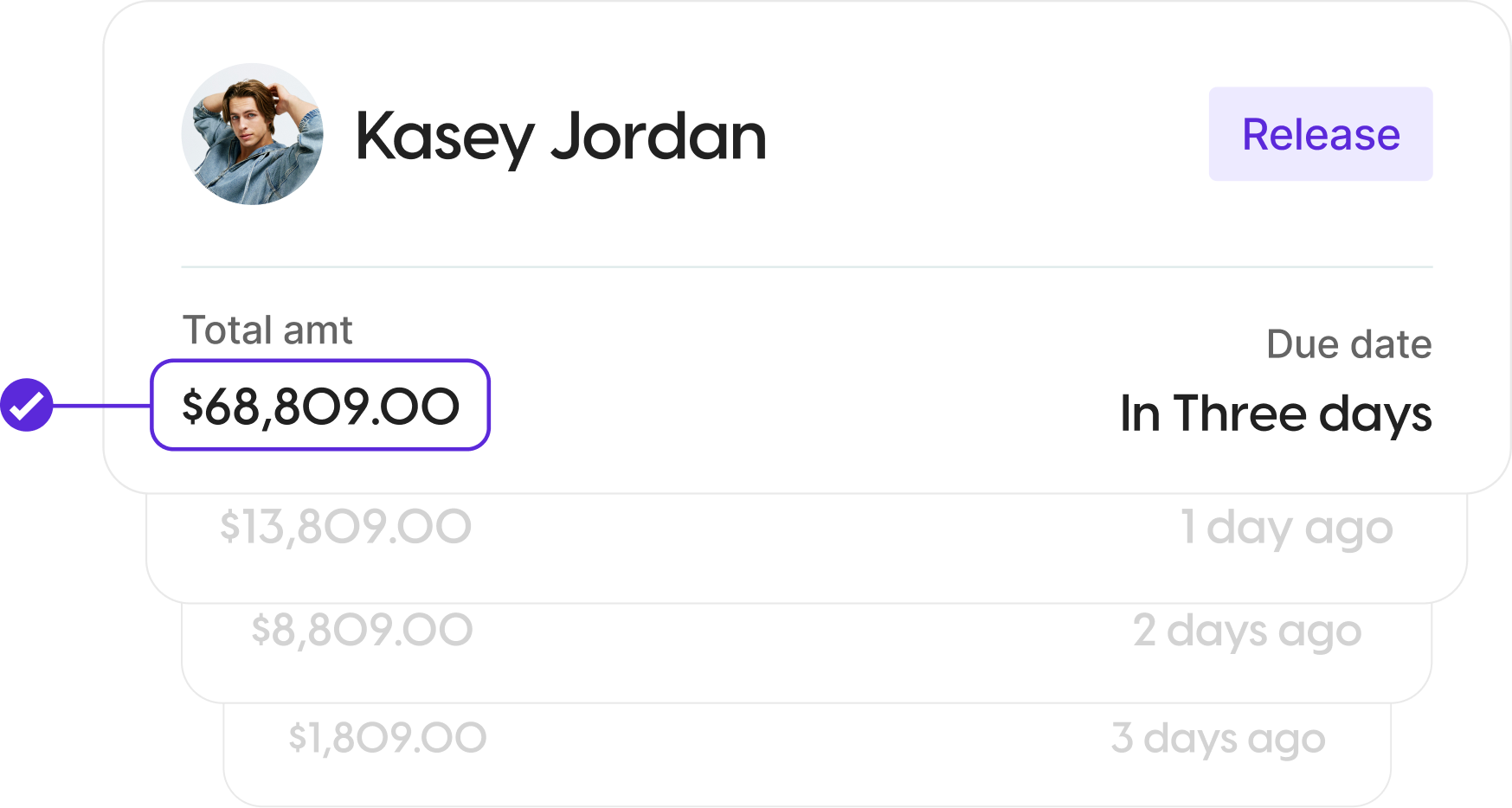Click the 3 days ago timestamp

(x=1219, y=740)
